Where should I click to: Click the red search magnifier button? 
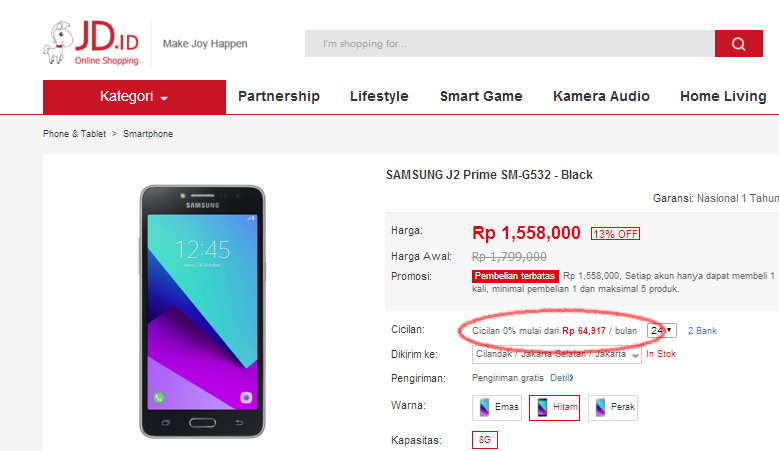tap(739, 44)
